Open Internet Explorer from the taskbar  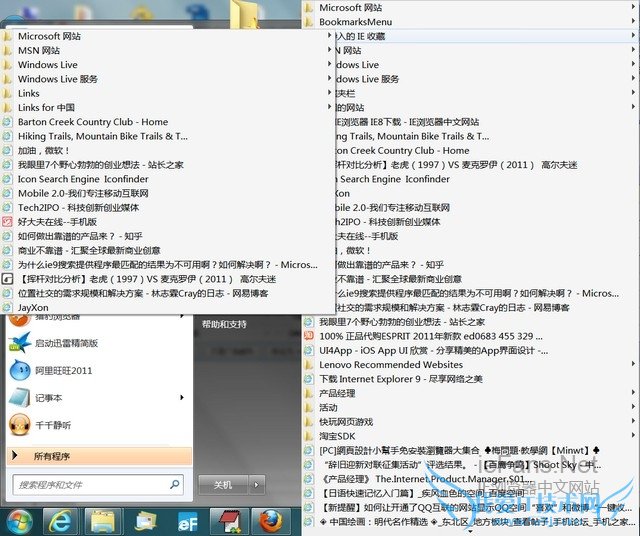click(61, 521)
